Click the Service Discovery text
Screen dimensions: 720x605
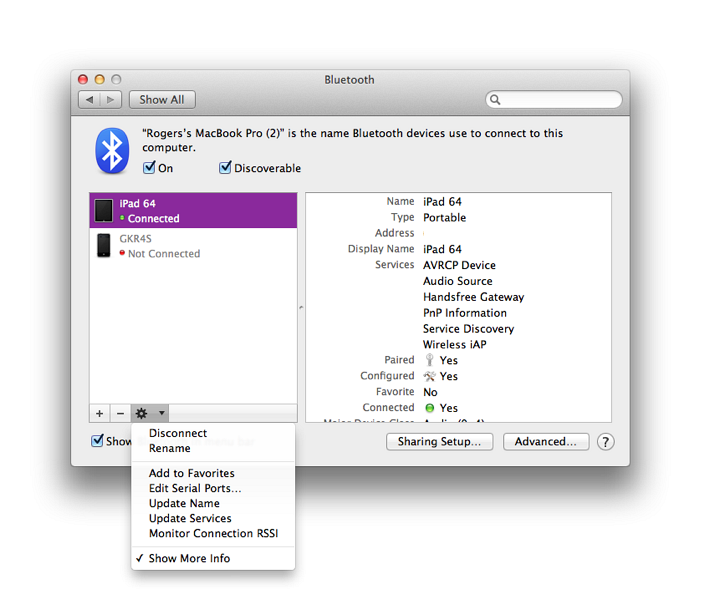(468, 329)
